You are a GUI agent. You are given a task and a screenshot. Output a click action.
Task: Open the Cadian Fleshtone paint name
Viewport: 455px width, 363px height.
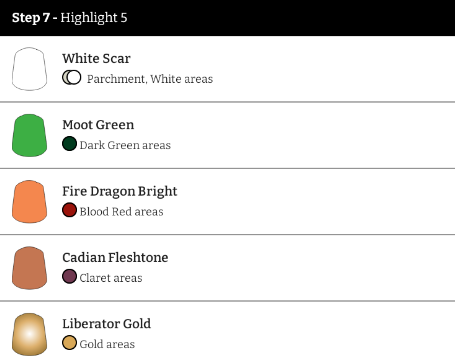tap(115, 257)
